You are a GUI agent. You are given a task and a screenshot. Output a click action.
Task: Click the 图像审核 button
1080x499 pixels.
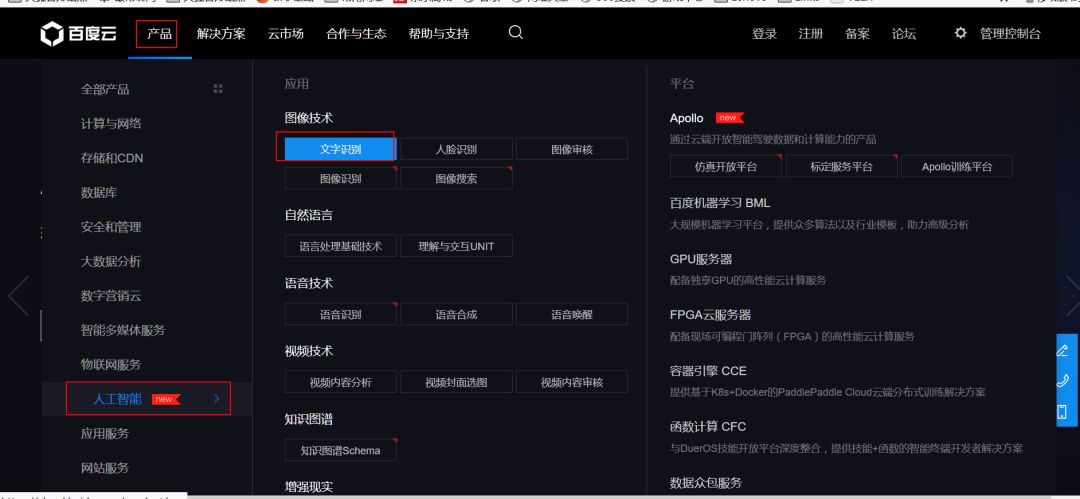tap(572, 149)
